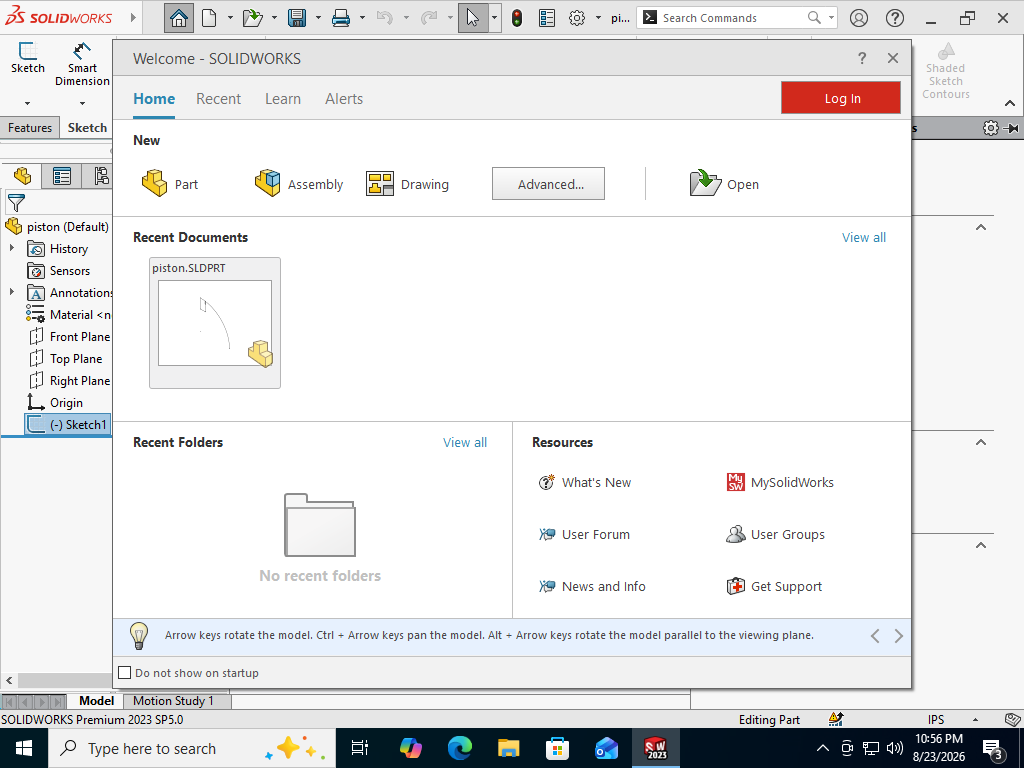The width and height of the screenshot is (1024, 768).
Task: Open the MySolidWorks resource link
Action: (x=780, y=483)
